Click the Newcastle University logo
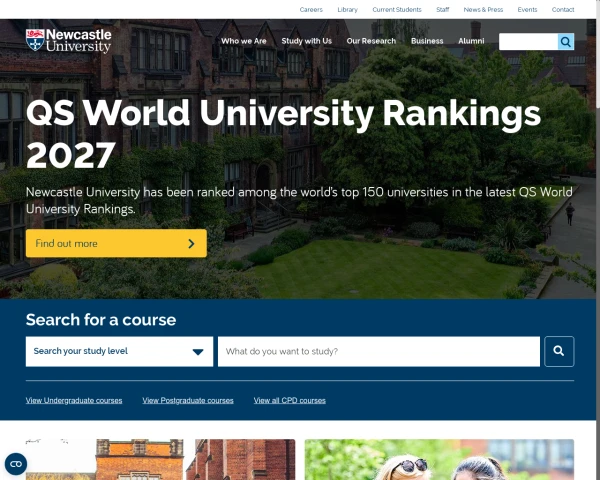This screenshot has width=600, height=480. 69,41
